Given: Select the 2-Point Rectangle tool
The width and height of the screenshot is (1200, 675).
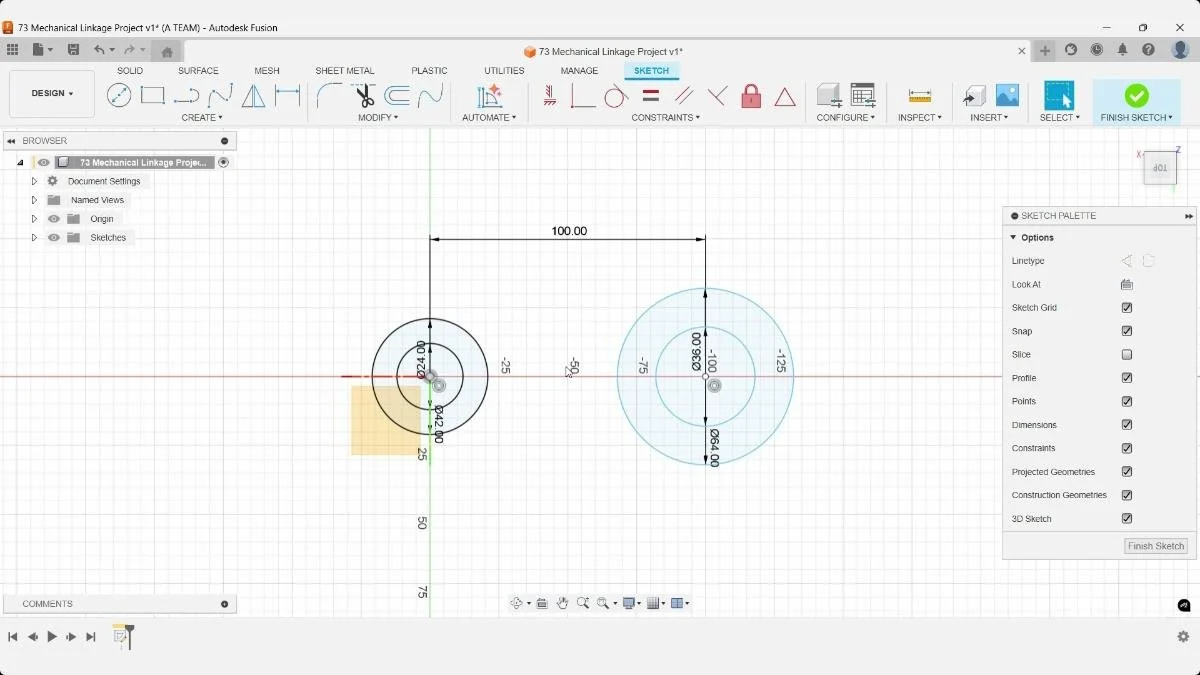Looking at the screenshot, I should click(152, 95).
